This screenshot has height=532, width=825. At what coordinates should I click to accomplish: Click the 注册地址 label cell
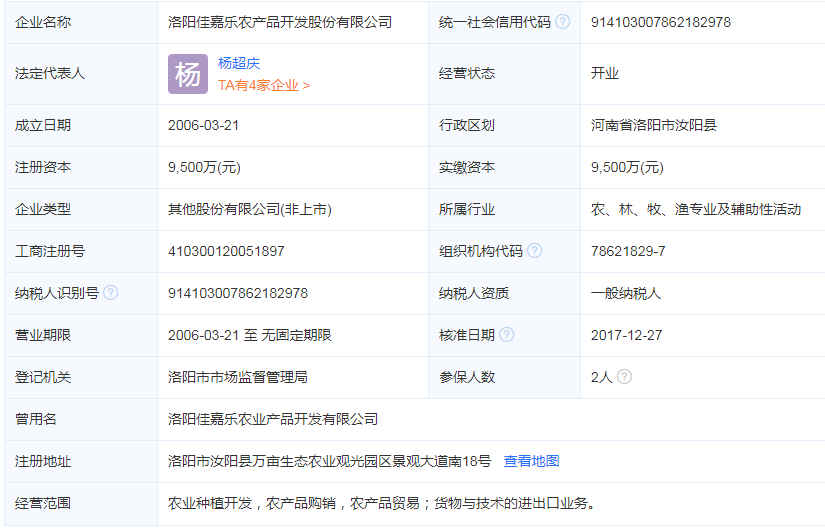coord(81,461)
